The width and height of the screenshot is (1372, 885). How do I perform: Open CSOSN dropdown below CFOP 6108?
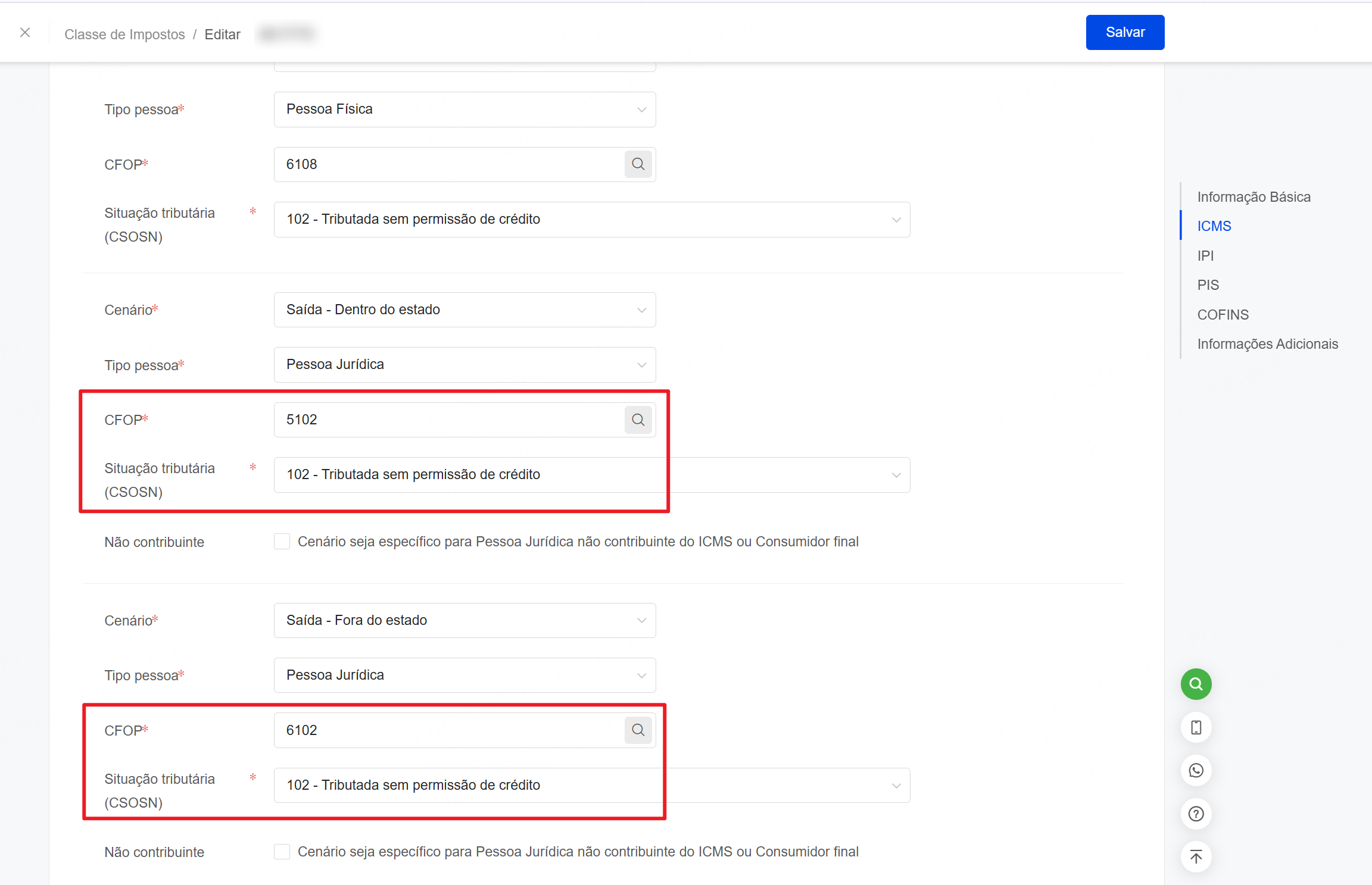click(x=591, y=220)
